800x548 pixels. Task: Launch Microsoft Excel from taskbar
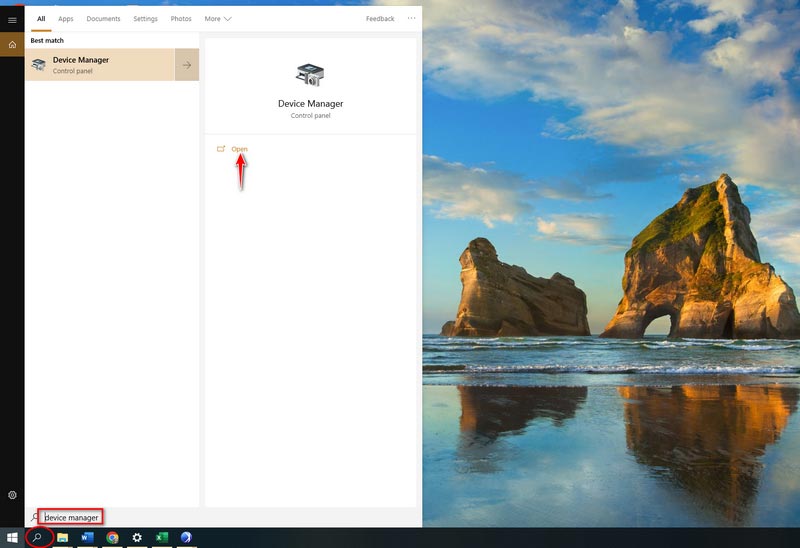click(x=162, y=537)
